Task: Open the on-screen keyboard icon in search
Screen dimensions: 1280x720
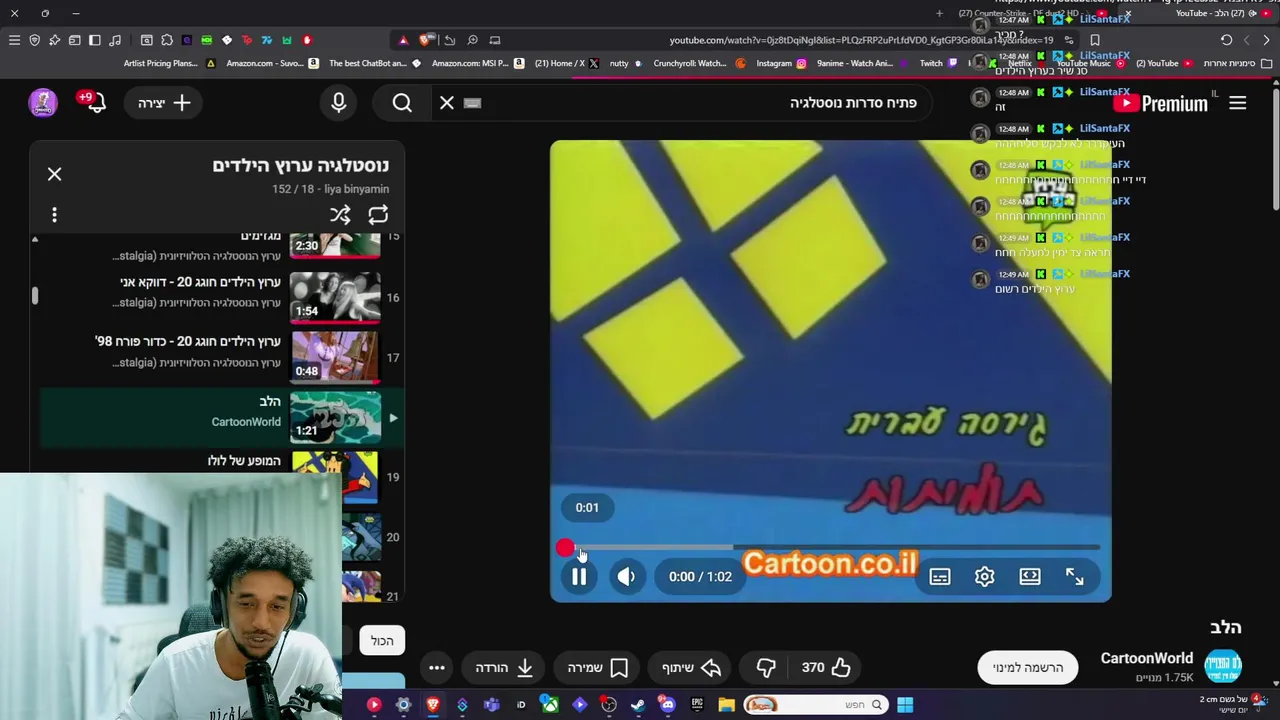Action: point(473,103)
